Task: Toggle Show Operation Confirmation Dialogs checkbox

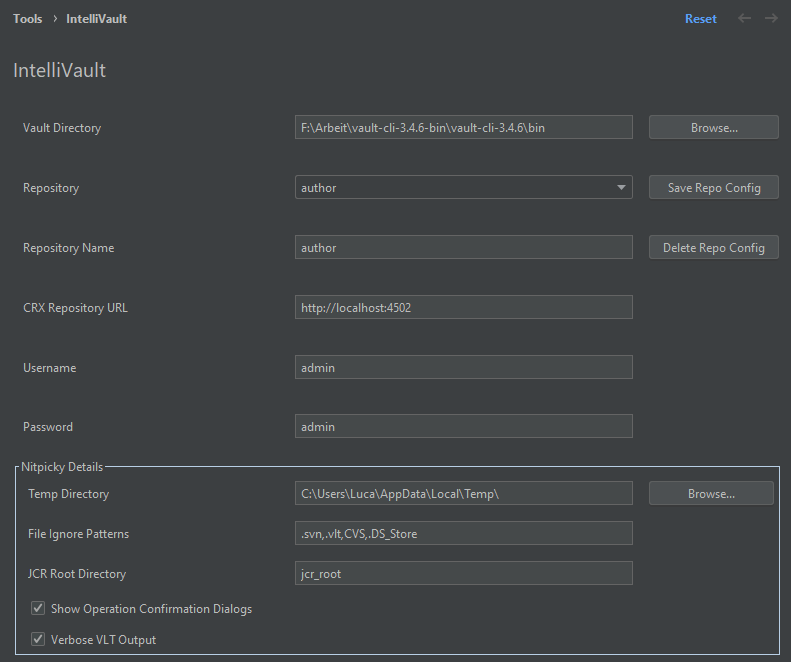Action: tap(38, 608)
